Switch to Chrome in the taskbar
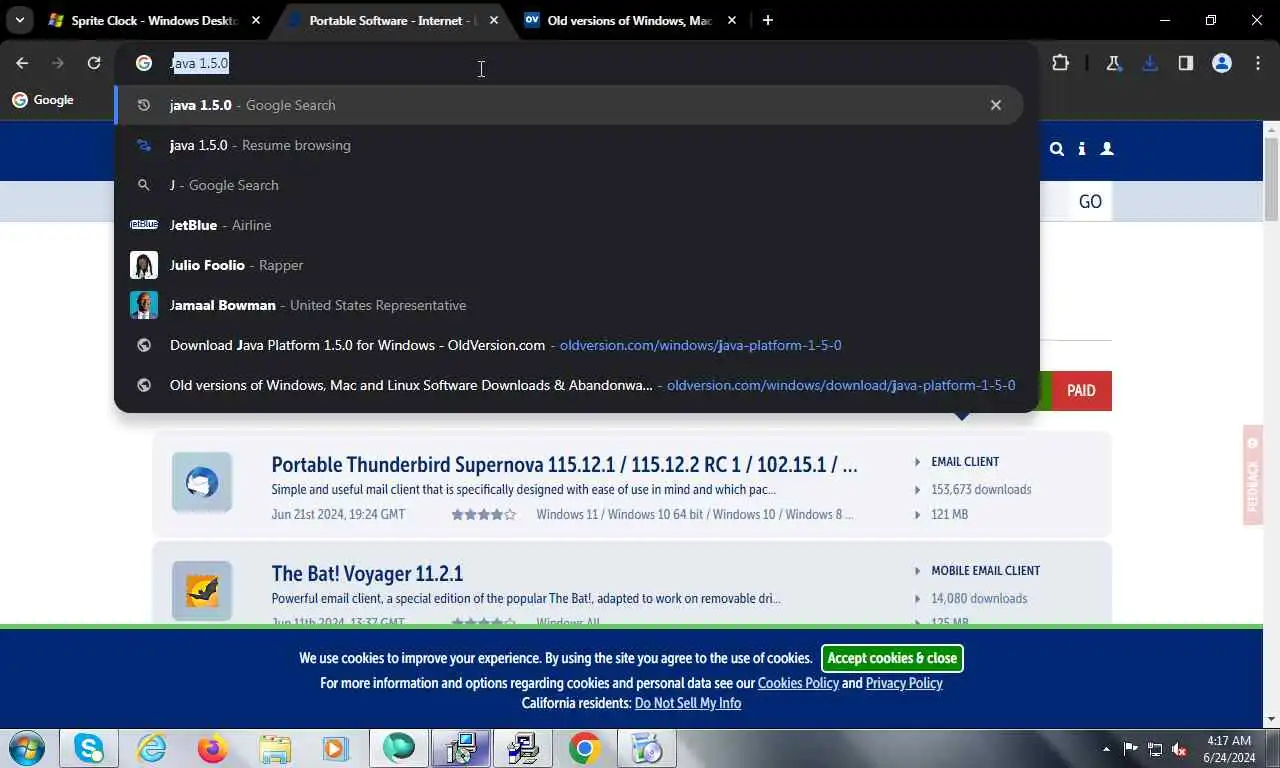The width and height of the screenshot is (1280, 768). [x=585, y=748]
